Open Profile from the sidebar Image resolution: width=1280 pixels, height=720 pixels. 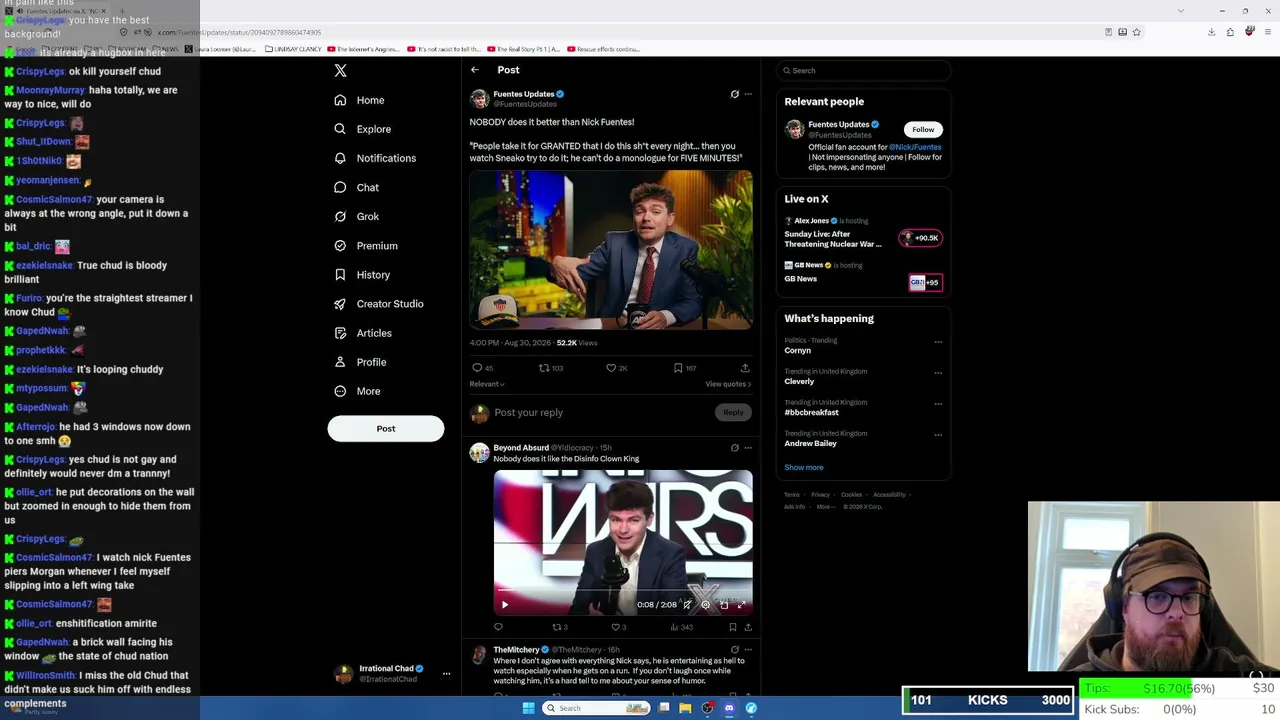(x=359, y=362)
